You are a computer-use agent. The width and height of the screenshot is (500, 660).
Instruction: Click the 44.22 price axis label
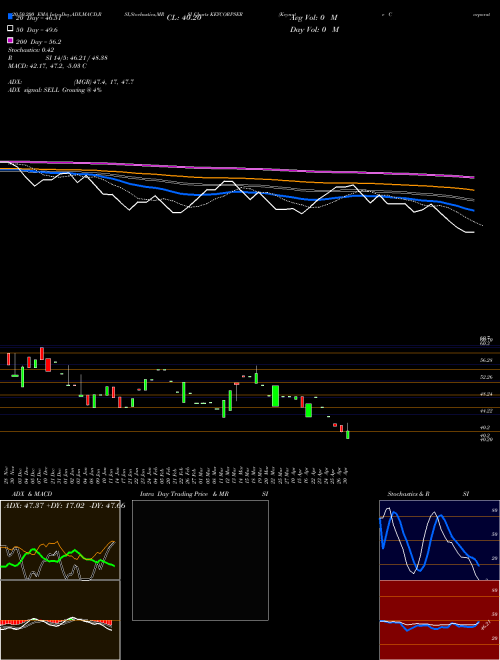(x=486, y=411)
